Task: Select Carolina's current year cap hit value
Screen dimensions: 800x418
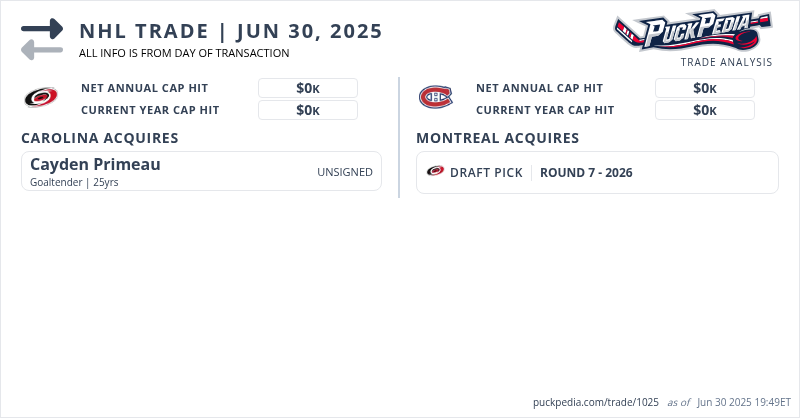Action: click(308, 110)
